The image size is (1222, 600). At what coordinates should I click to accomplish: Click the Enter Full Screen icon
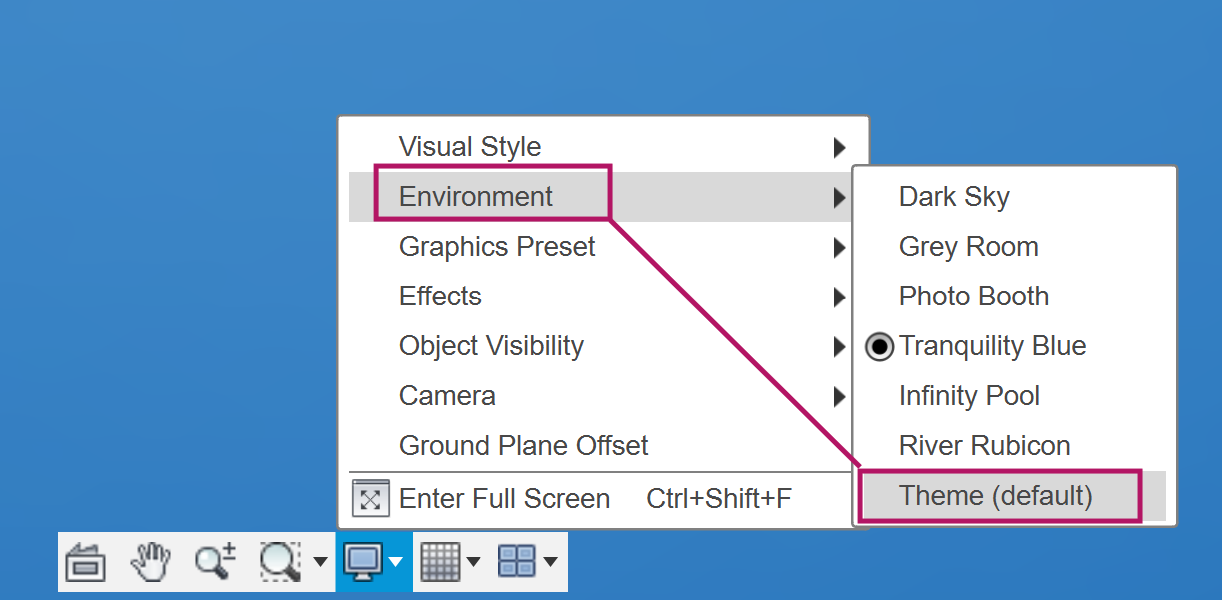tap(370, 499)
